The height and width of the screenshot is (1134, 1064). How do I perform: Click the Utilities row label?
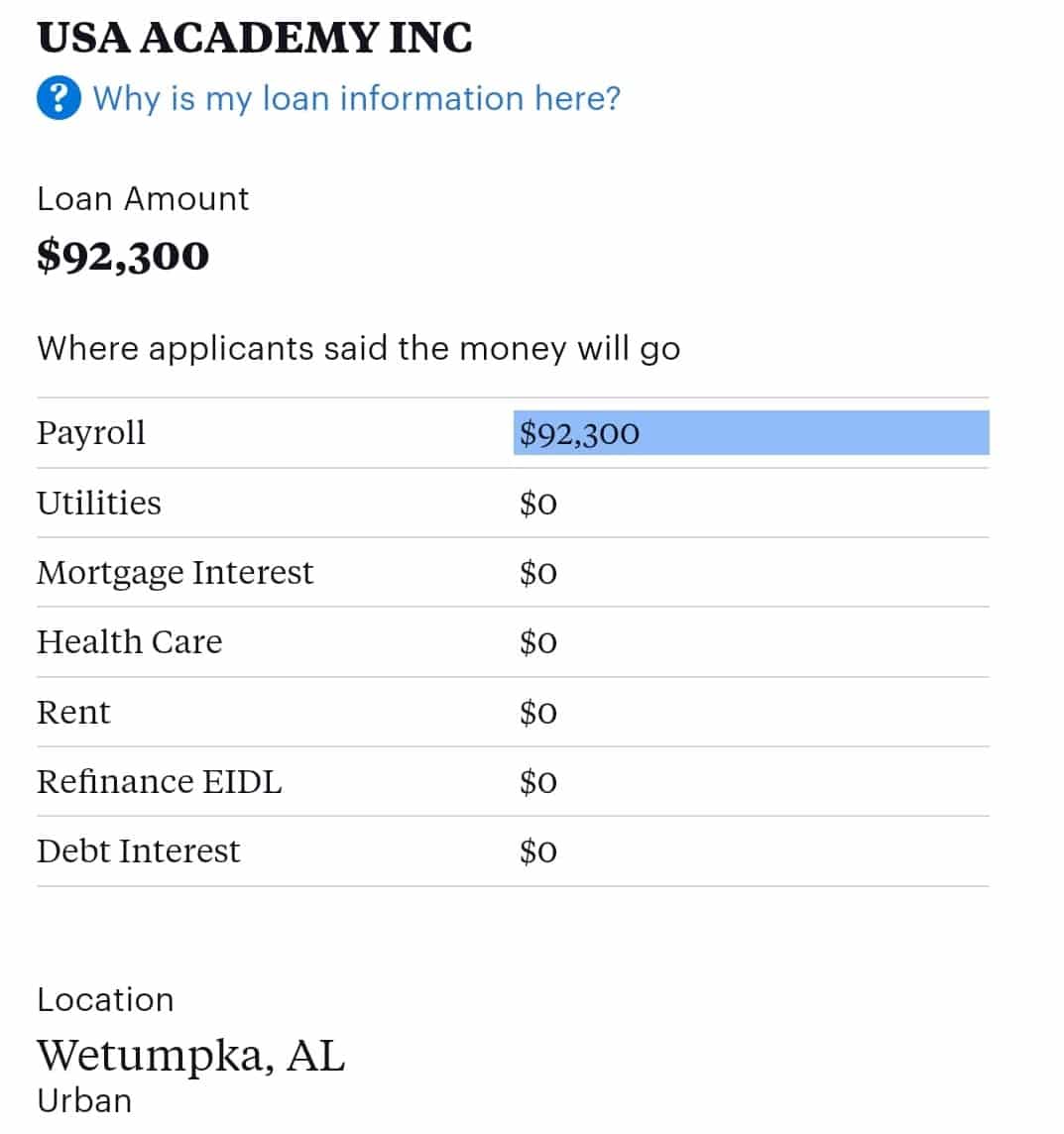99,503
